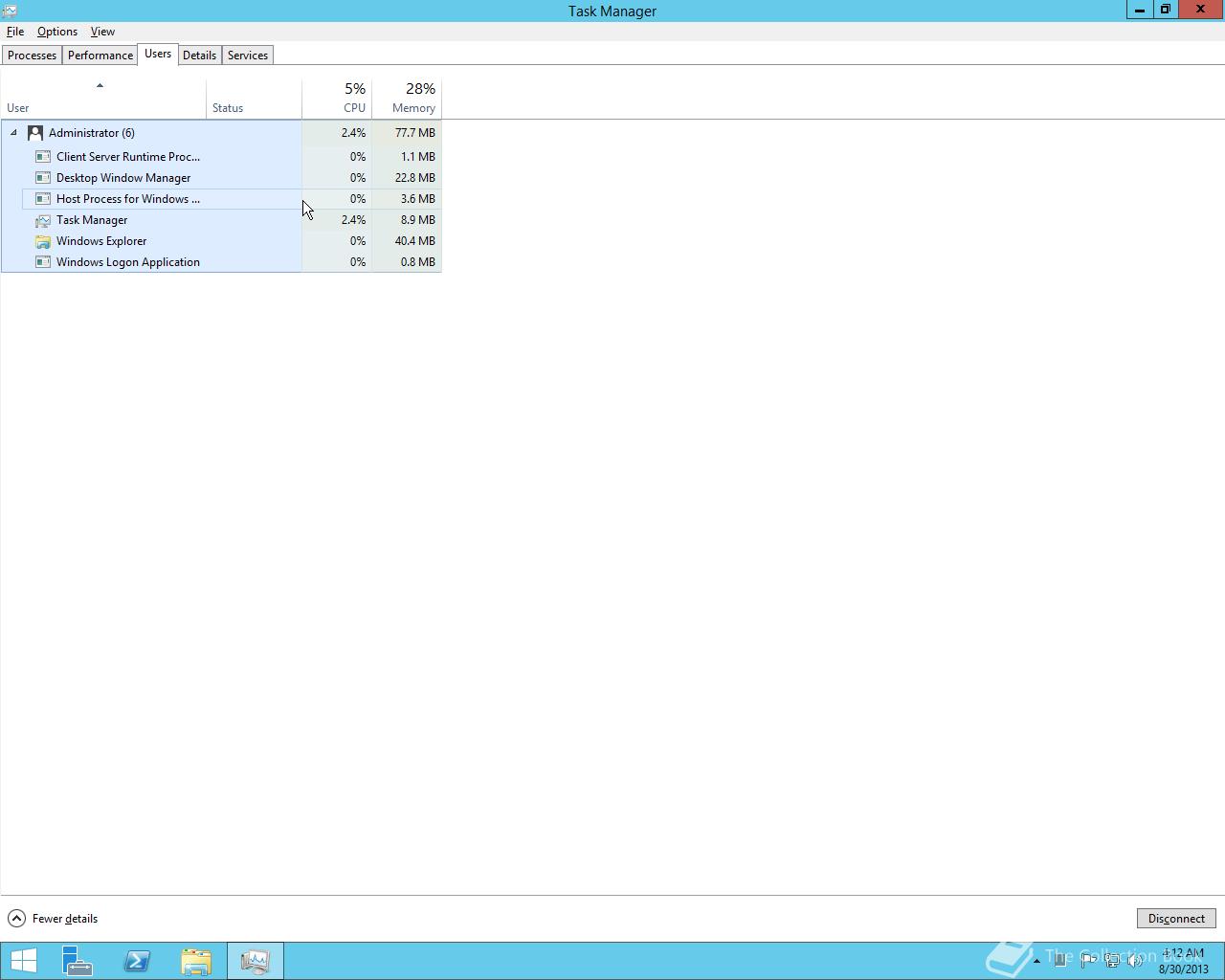Open the File menu

[x=15, y=32]
